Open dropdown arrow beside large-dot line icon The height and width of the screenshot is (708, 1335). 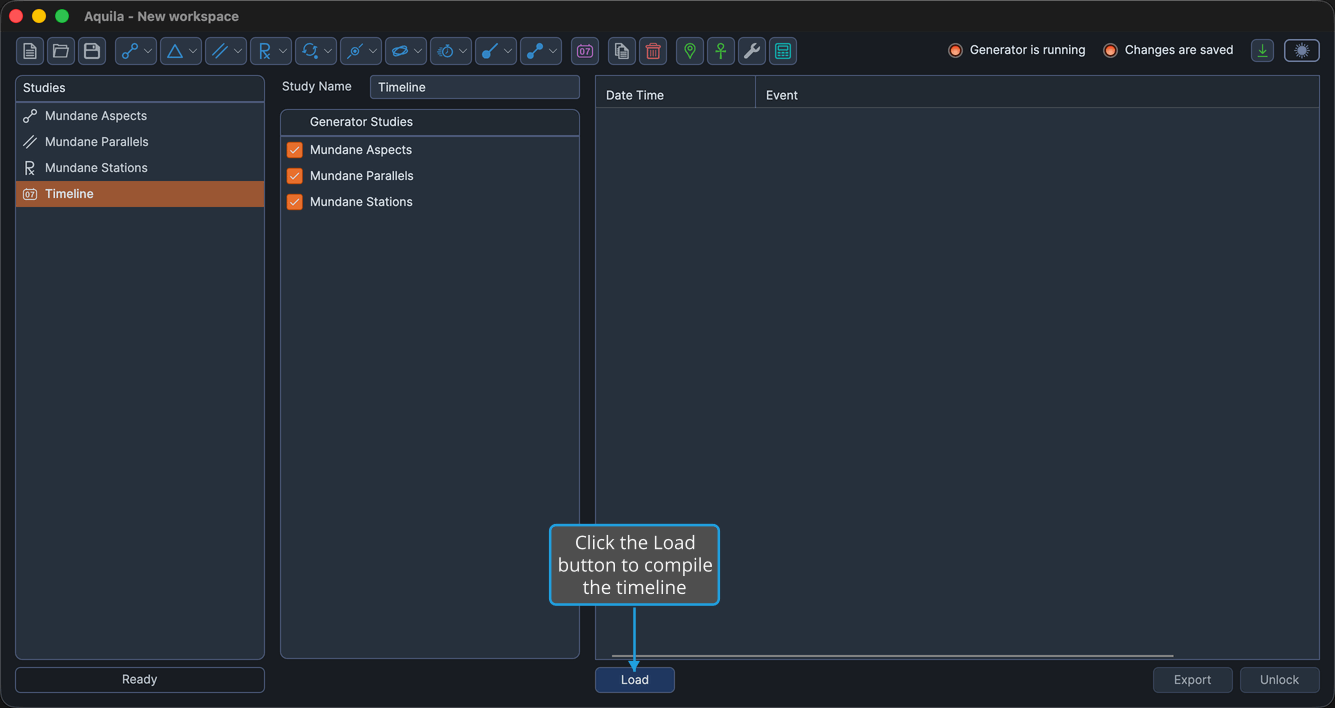(508, 51)
